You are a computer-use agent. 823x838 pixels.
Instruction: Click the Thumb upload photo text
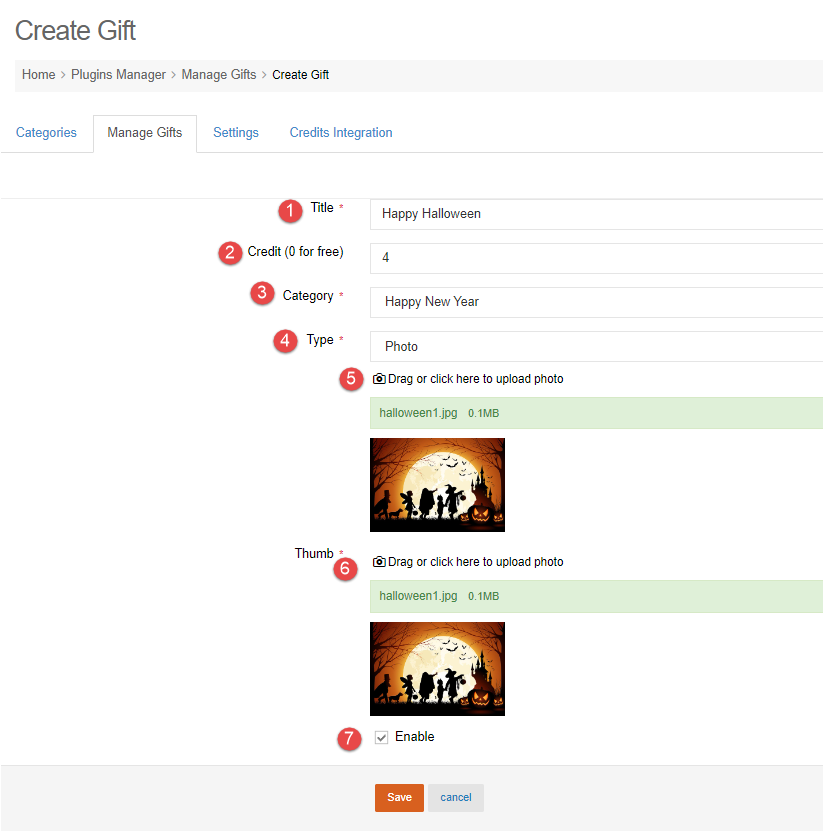(x=475, y=562)
